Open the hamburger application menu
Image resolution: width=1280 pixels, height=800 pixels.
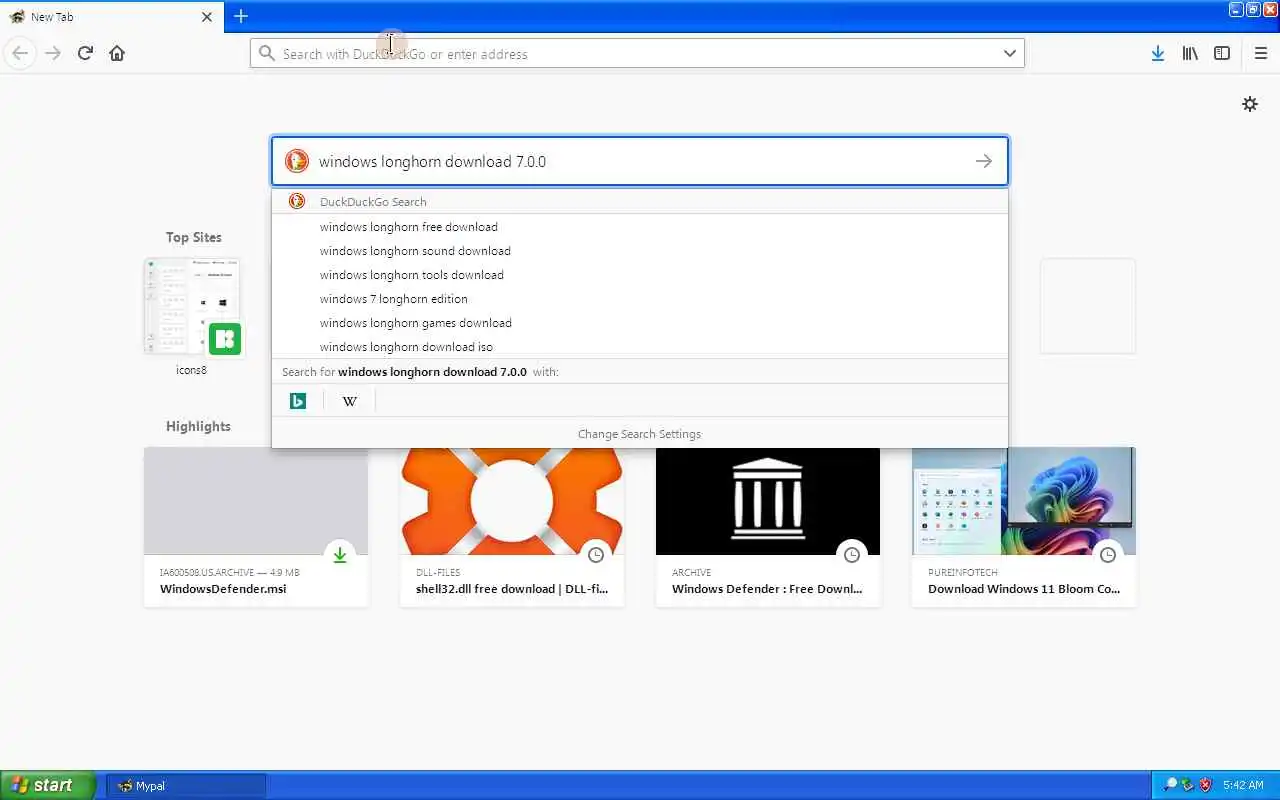coord(1260,53)
